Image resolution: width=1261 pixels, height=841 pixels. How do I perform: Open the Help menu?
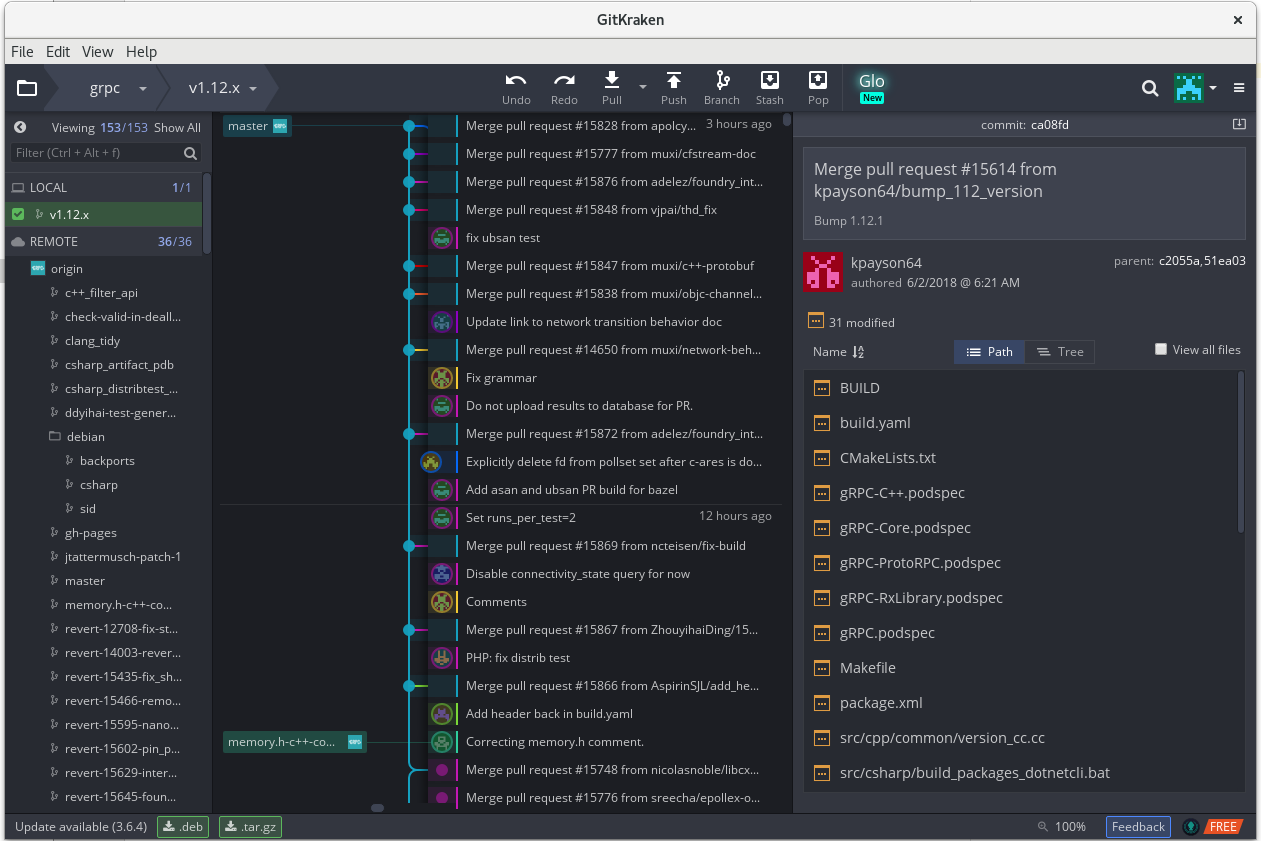coord(141,52)
